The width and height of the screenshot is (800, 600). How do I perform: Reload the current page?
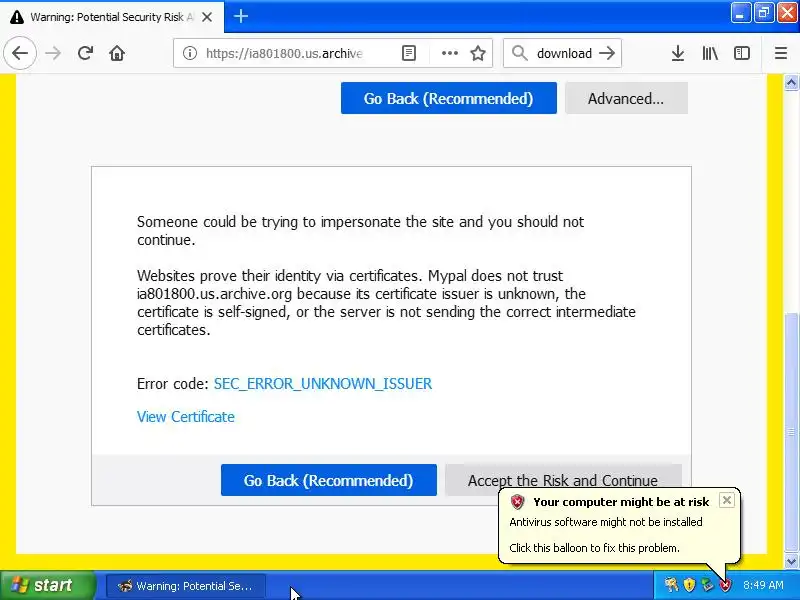[x=85, y=53]
